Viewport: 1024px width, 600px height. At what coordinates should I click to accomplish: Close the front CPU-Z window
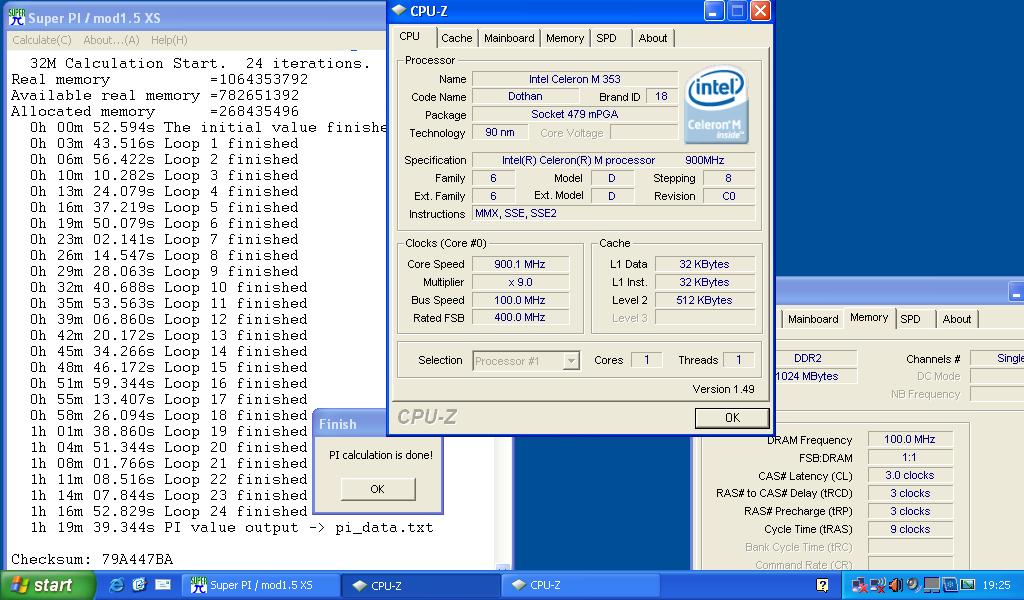pyautogui.click(x=760, y=11)
